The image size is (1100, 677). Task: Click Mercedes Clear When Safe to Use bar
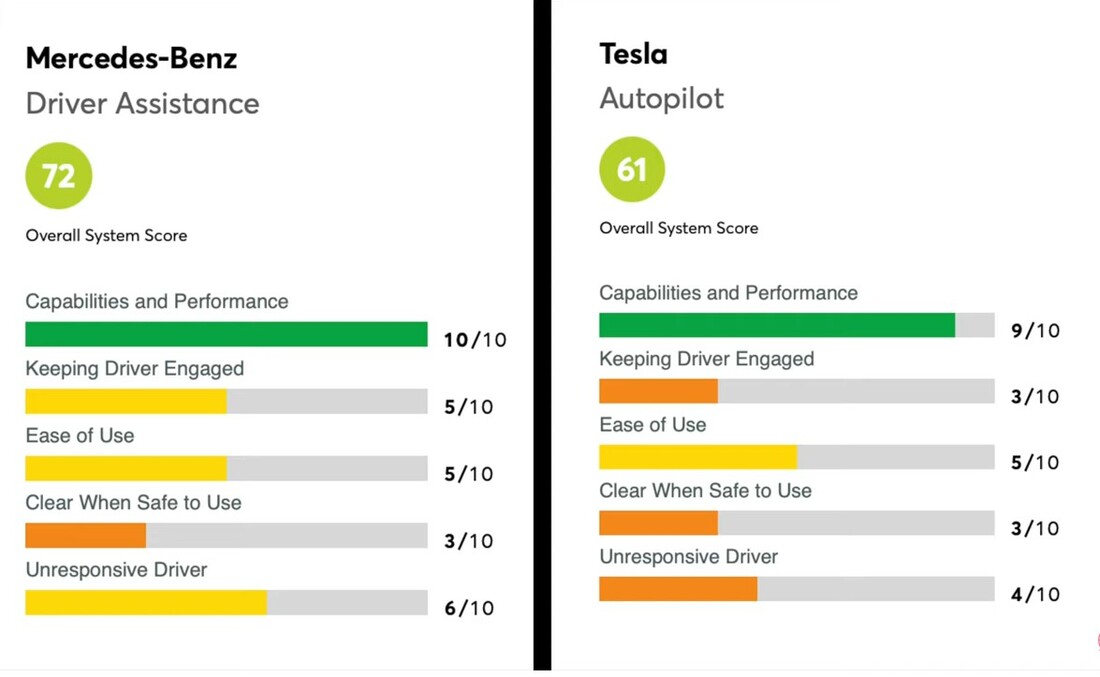click(86, 535)
